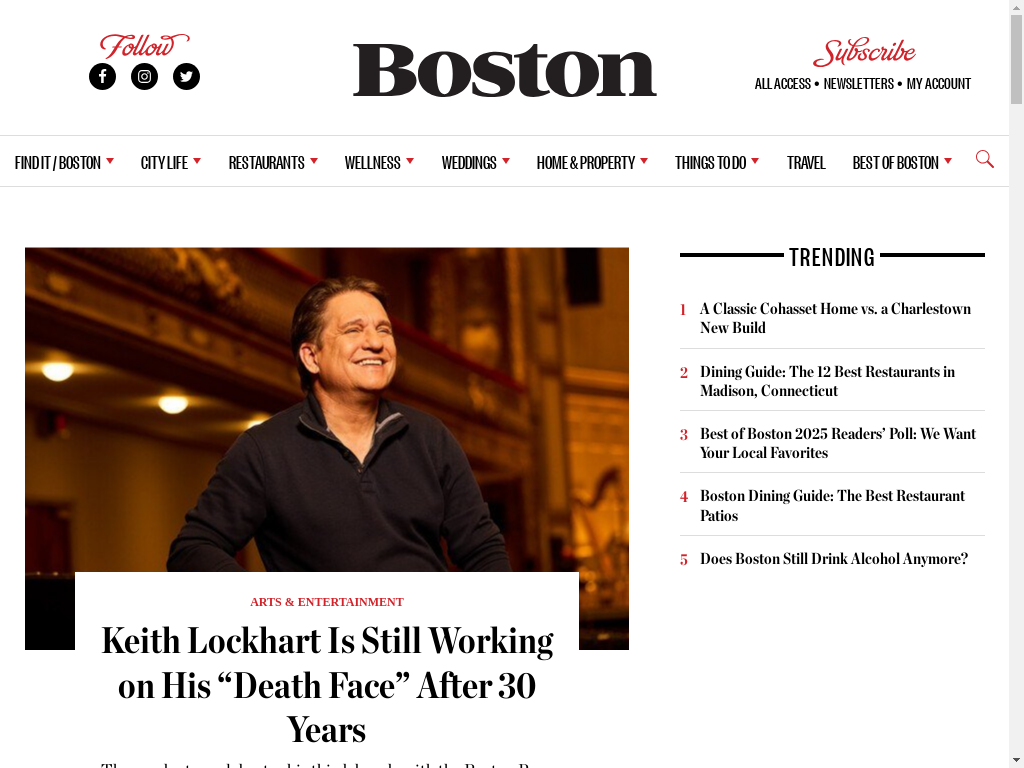
Task: Click the page's vertical scrollbar thumb
Action: point(1016,59)
